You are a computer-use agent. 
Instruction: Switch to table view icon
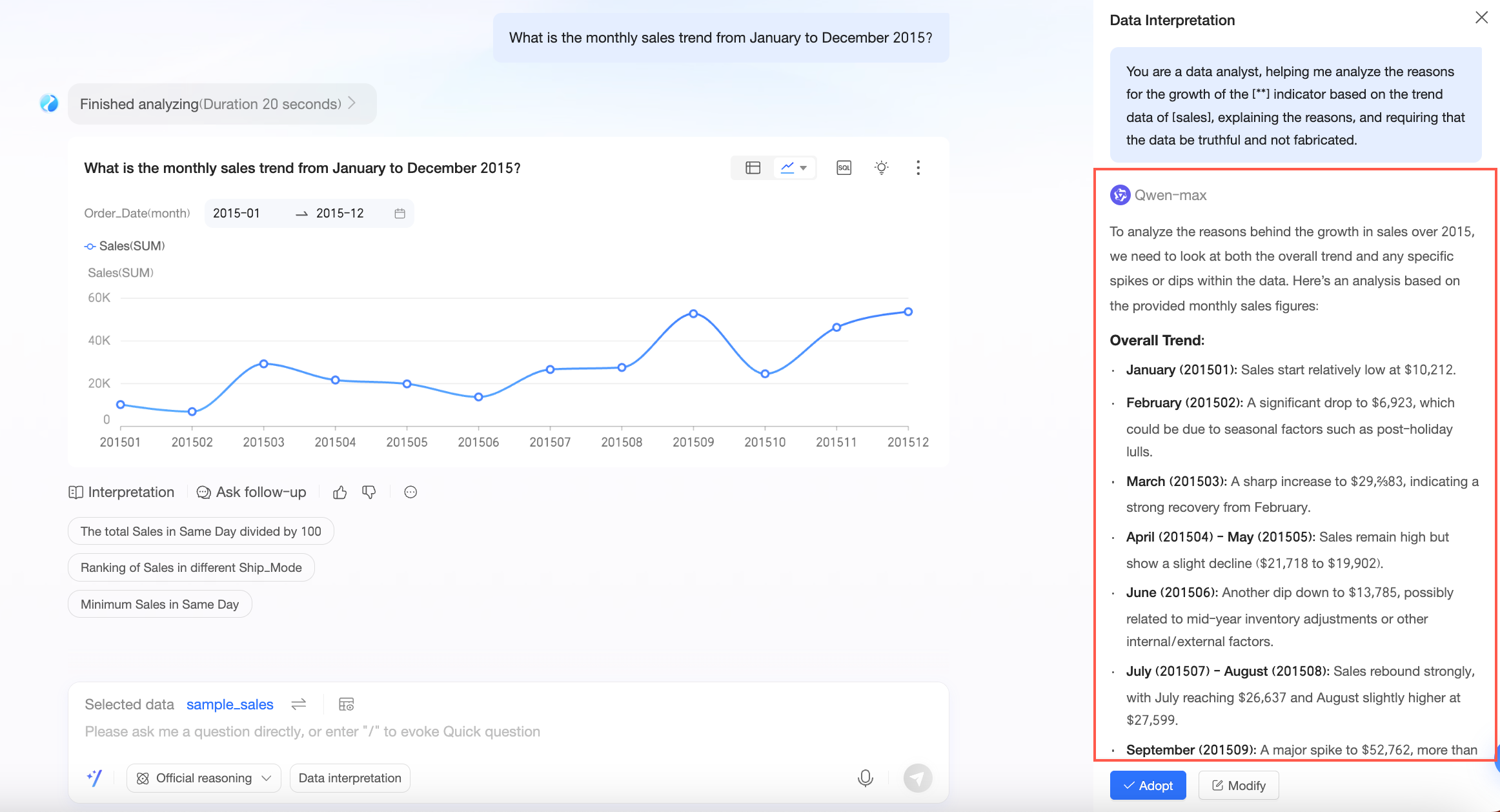pyautogui.click(x=753, y=168)
